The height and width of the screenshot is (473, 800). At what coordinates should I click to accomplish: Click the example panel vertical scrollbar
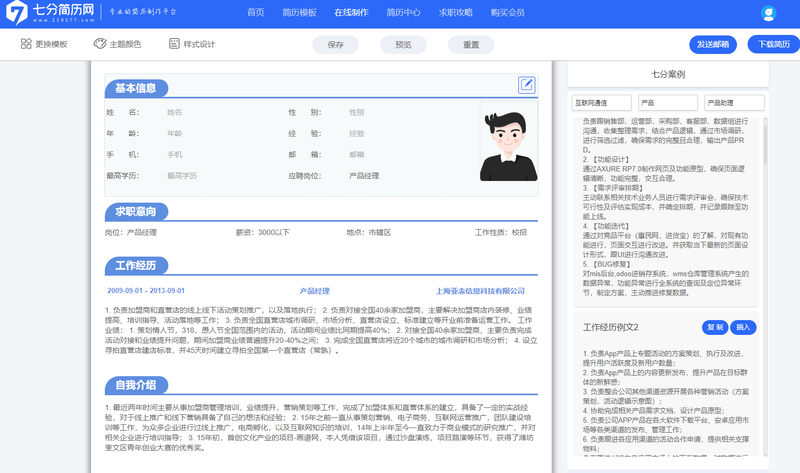765,141
